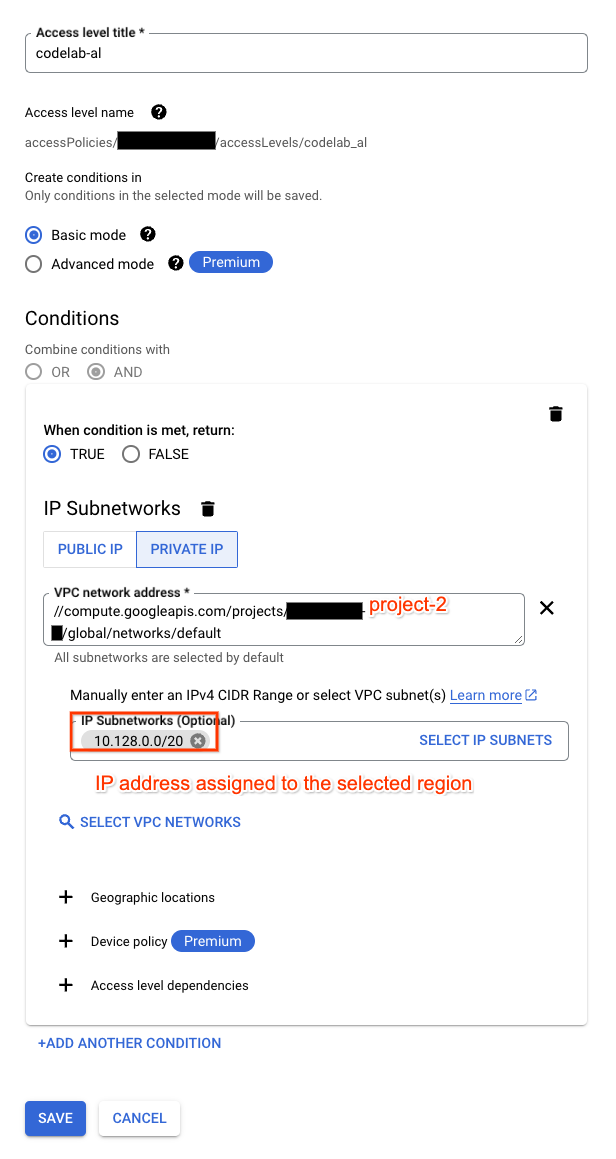The height and width of the screenshot is (1159, 616).
Task: Select the PRIVATE IP tab
Action: tap(186, 548)
